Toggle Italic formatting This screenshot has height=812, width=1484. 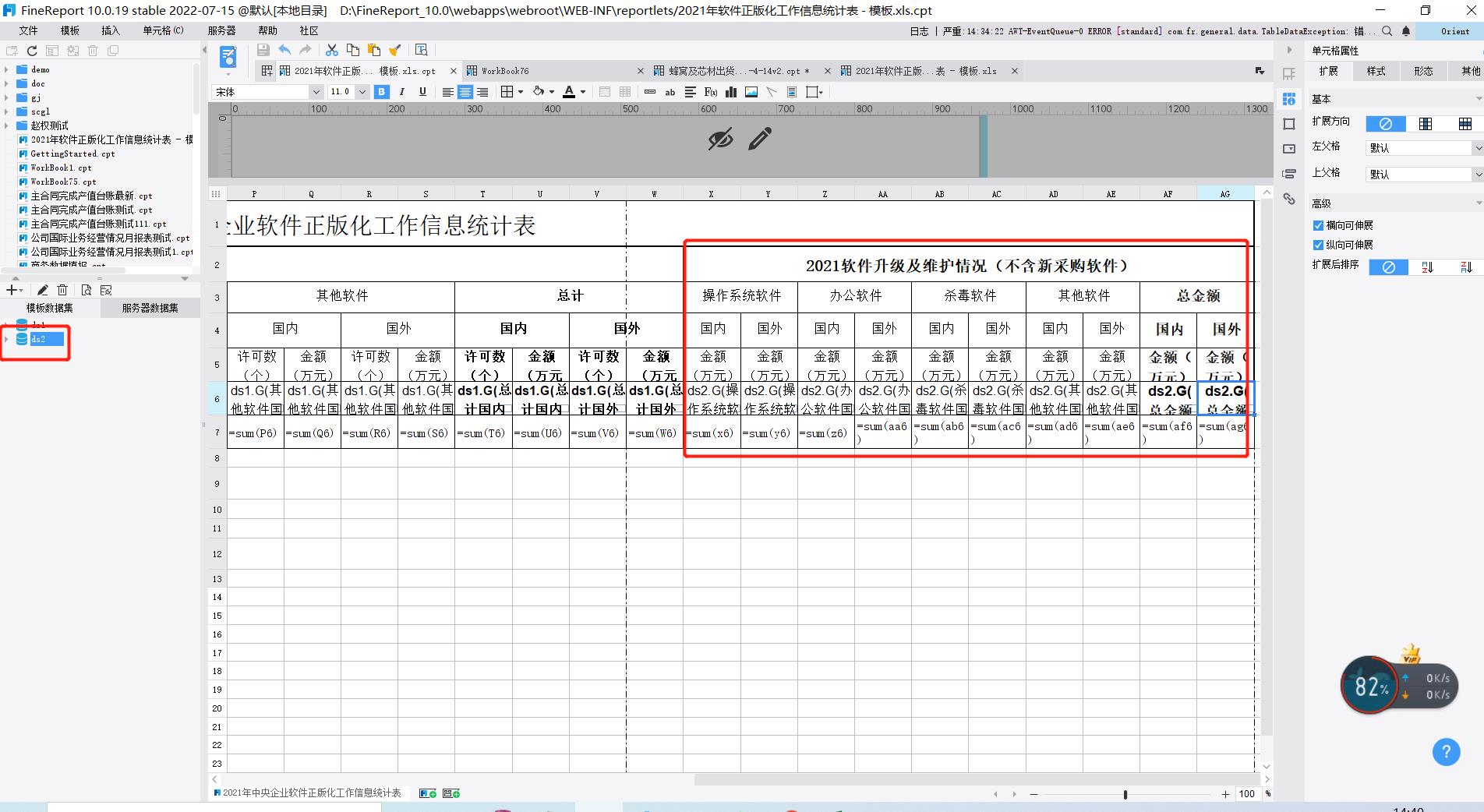click(x=402, y=92)
